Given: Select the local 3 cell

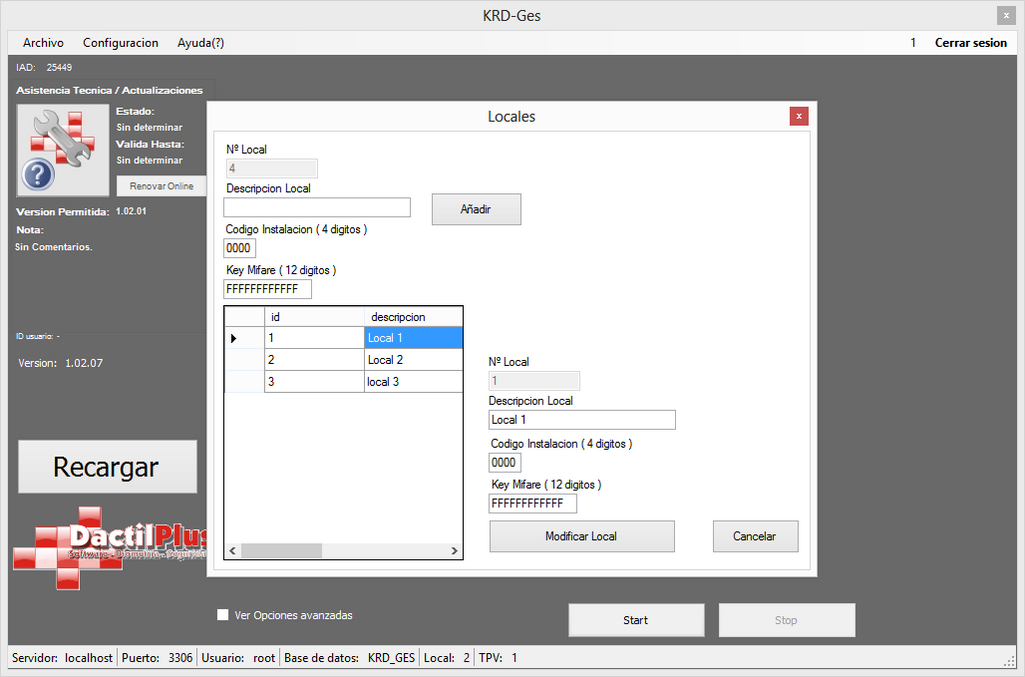Looking at the screenshot, I should [413, 382].
